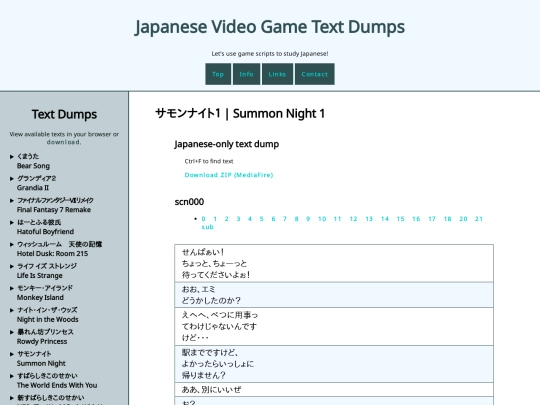This screenshot has width=540, height=405.
Task: Go to scn000 page 11 link
Action: point(338,219)
